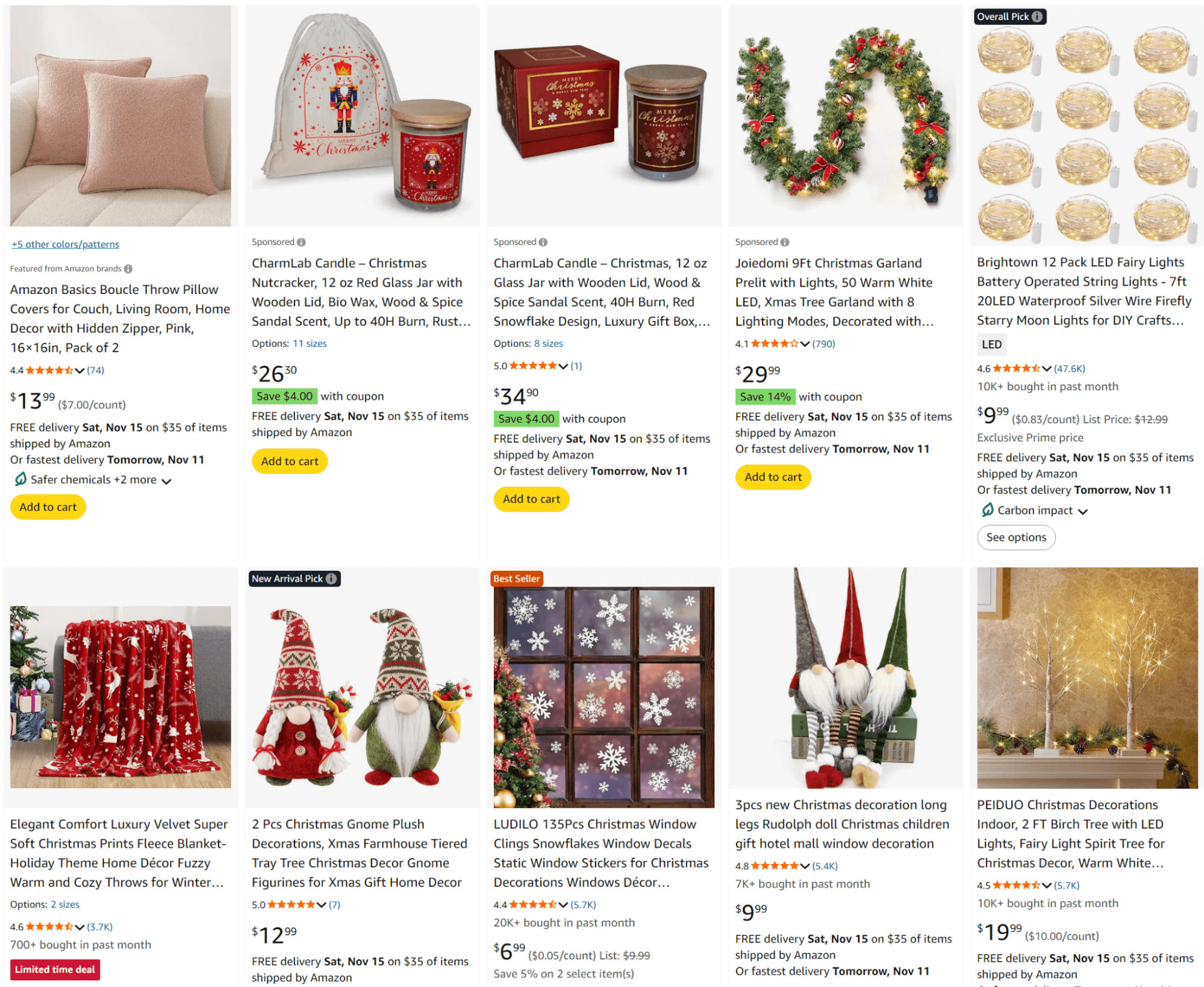Screen dimensions: 1204x987
Task: Open the red fleece Christmas blanket image
Action: (120, 697)
